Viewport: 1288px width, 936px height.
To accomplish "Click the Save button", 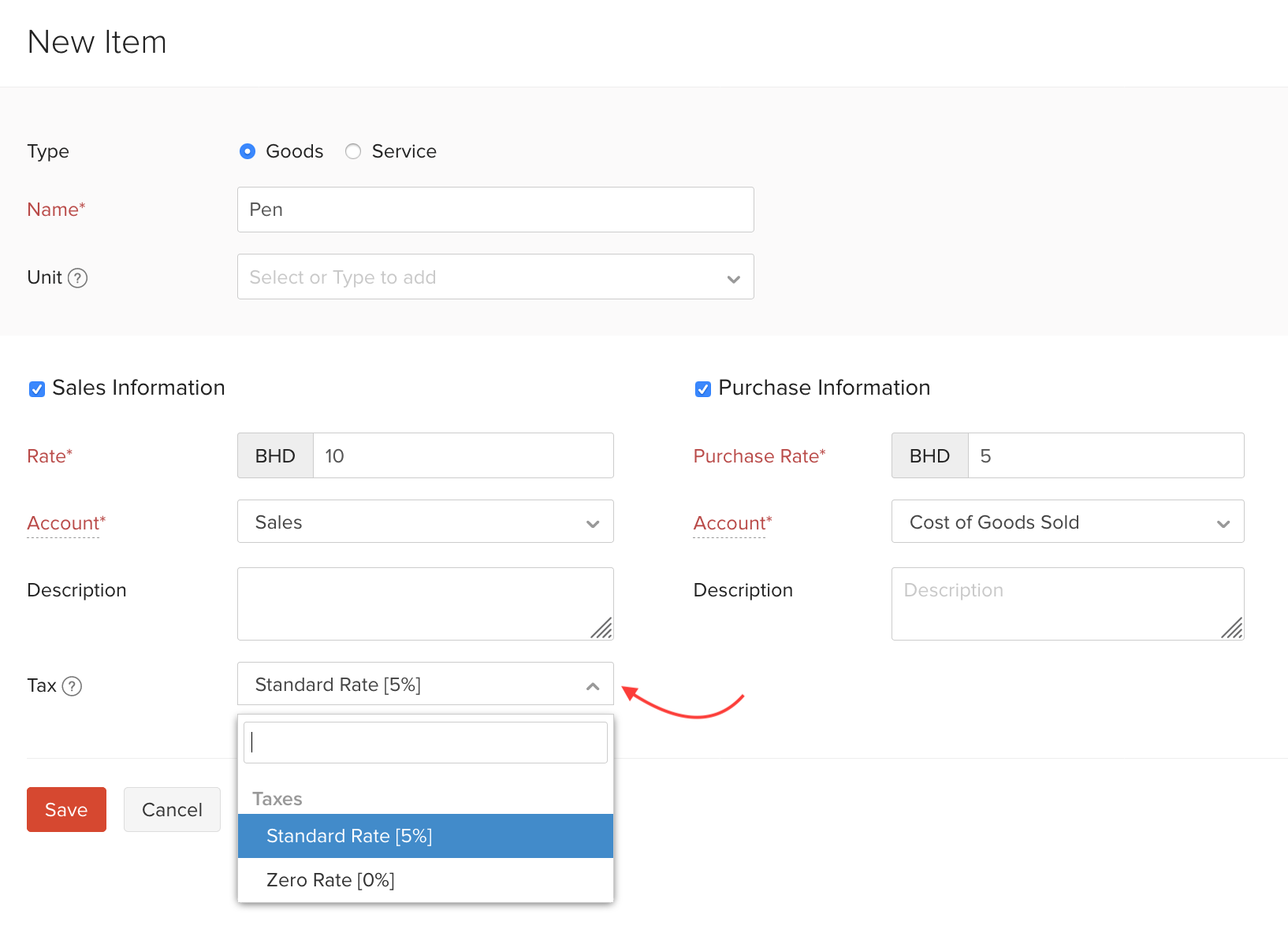I will [x=66, y=809].
